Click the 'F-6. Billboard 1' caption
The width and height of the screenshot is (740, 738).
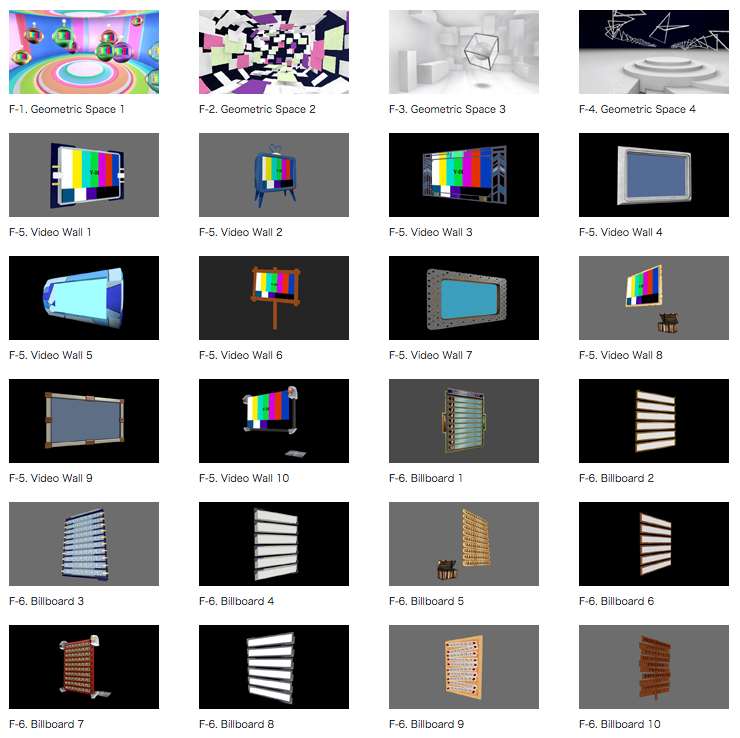coord(426,478)
